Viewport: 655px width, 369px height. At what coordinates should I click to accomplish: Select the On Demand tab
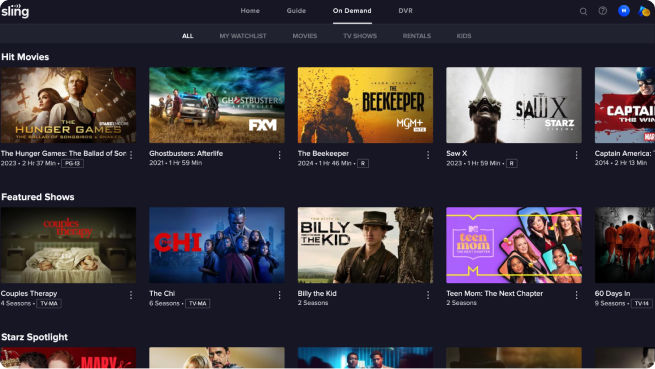[x=352, y=11]
